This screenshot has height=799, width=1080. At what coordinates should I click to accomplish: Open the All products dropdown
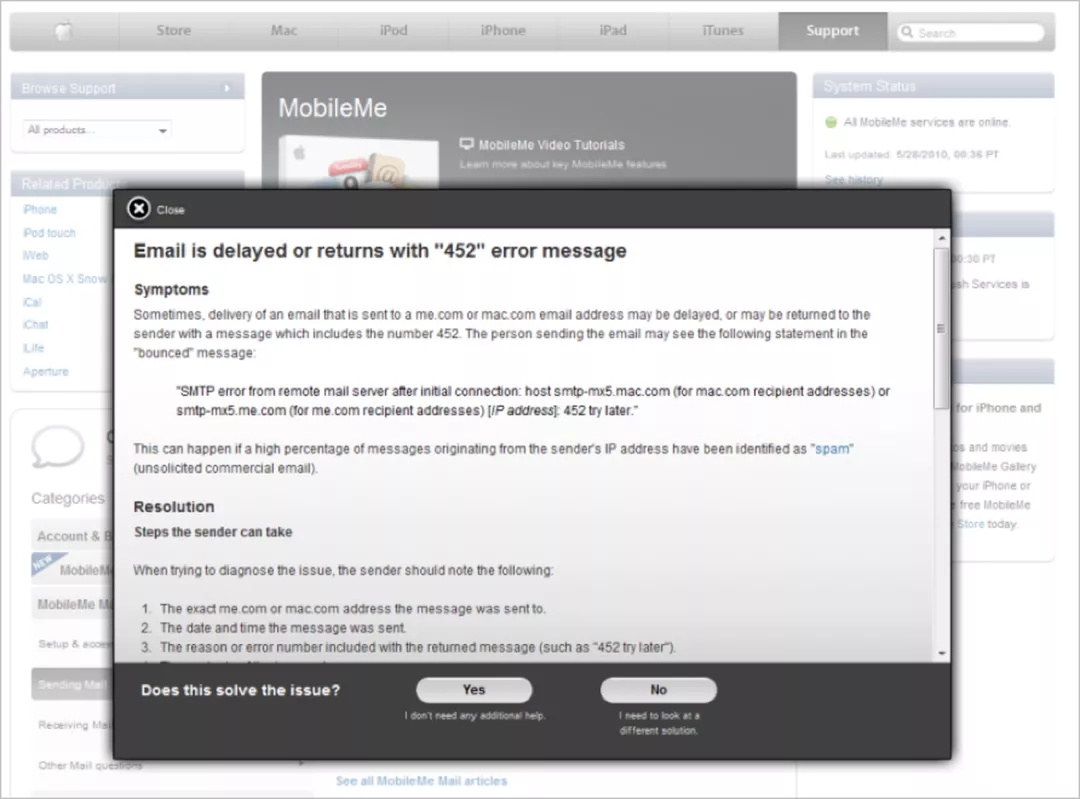[x=97, y=129]
